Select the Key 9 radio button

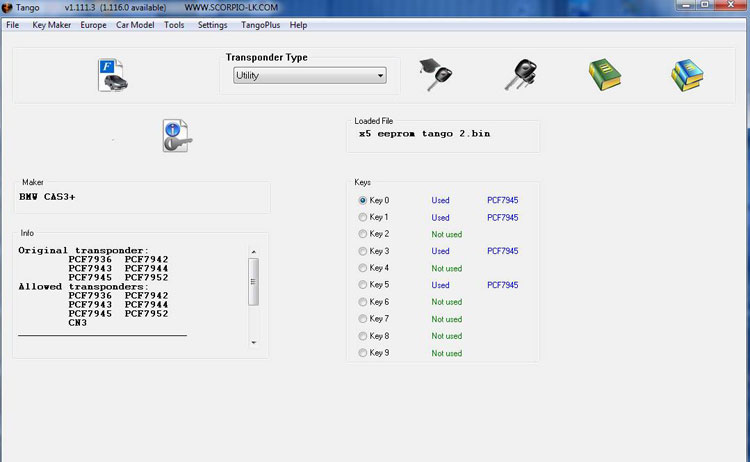(363, 352)
